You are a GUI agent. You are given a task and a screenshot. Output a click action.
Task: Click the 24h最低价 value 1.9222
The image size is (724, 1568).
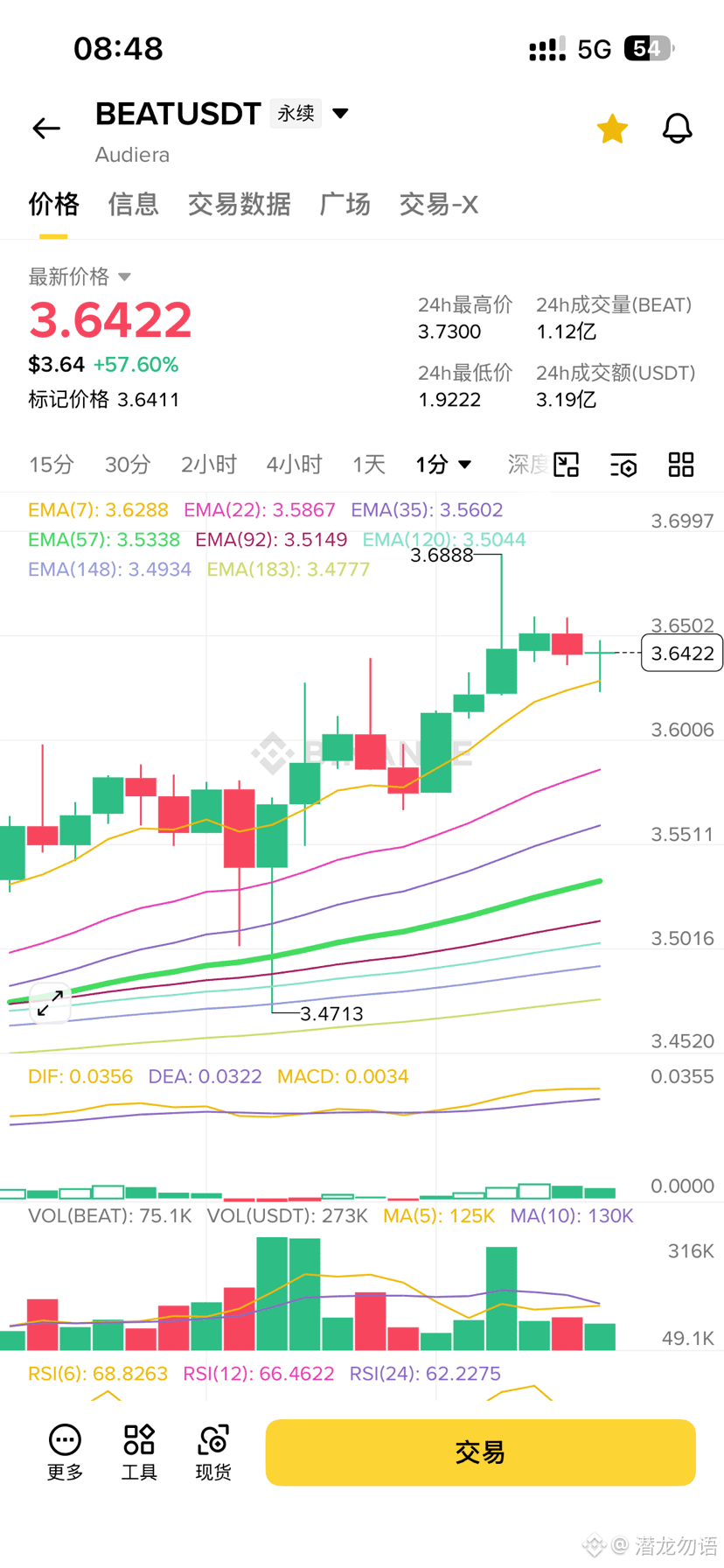coord(449,400)
